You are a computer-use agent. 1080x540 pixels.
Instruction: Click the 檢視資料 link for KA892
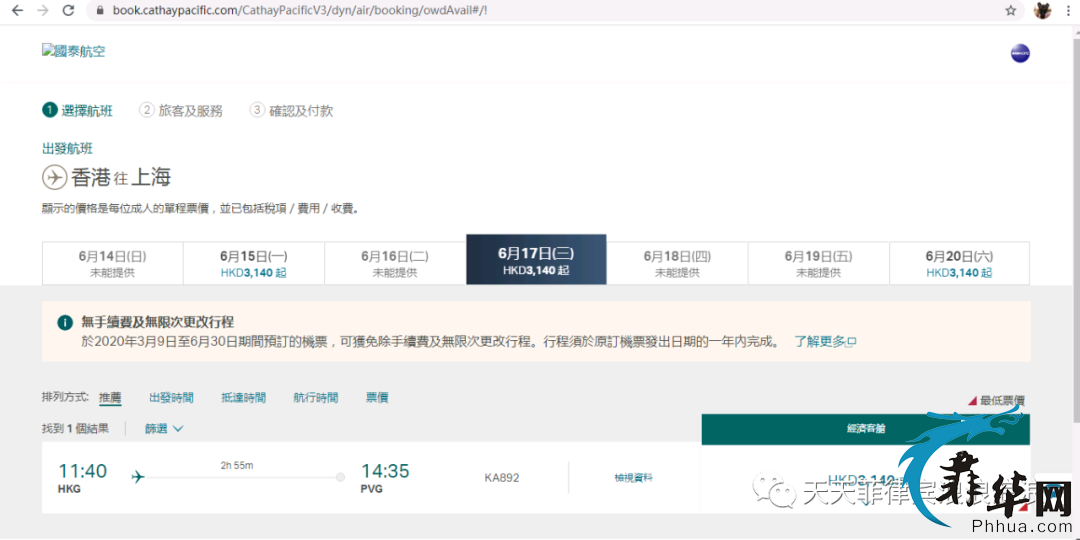coord(634,477)
